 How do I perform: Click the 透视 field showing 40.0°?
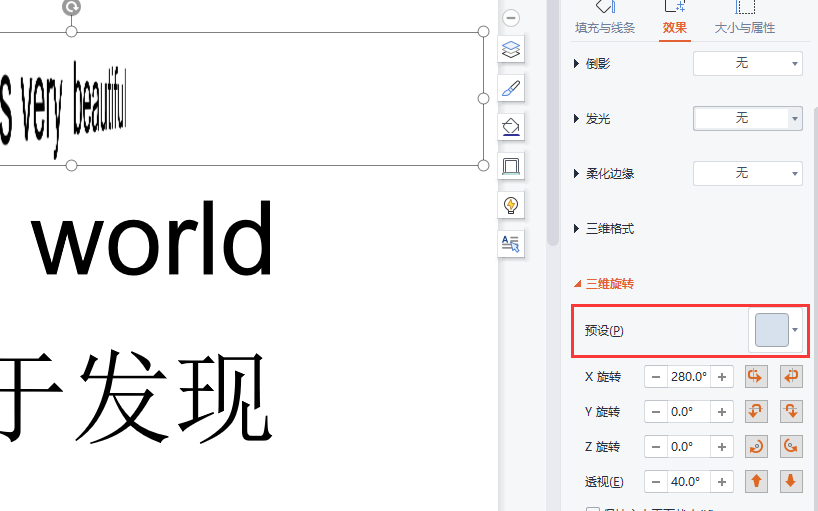tap(689, 481)
